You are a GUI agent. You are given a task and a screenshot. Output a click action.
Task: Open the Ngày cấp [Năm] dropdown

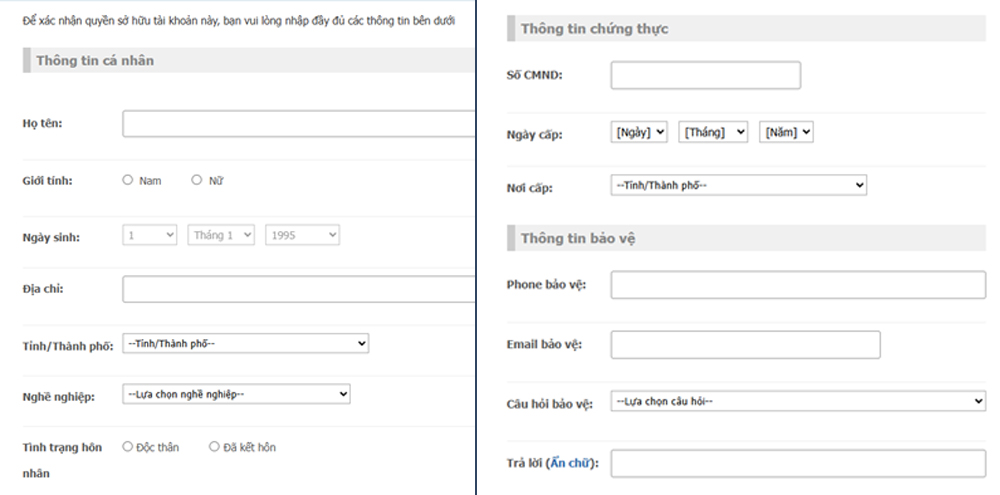point(787,132)
